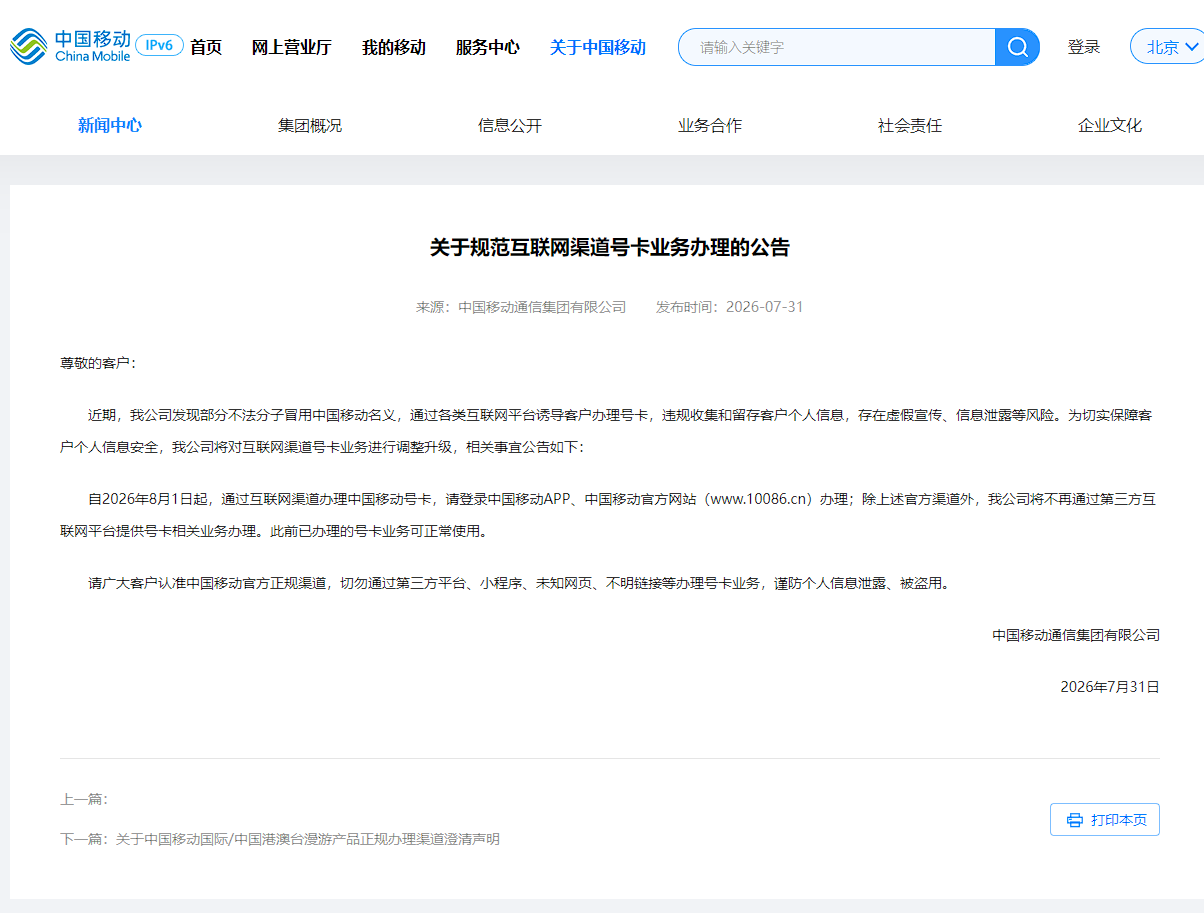Click the China Mobile logo
The height and width of the screenshot is (913, 1204).
pyautogui.click(x=70, y=46)
